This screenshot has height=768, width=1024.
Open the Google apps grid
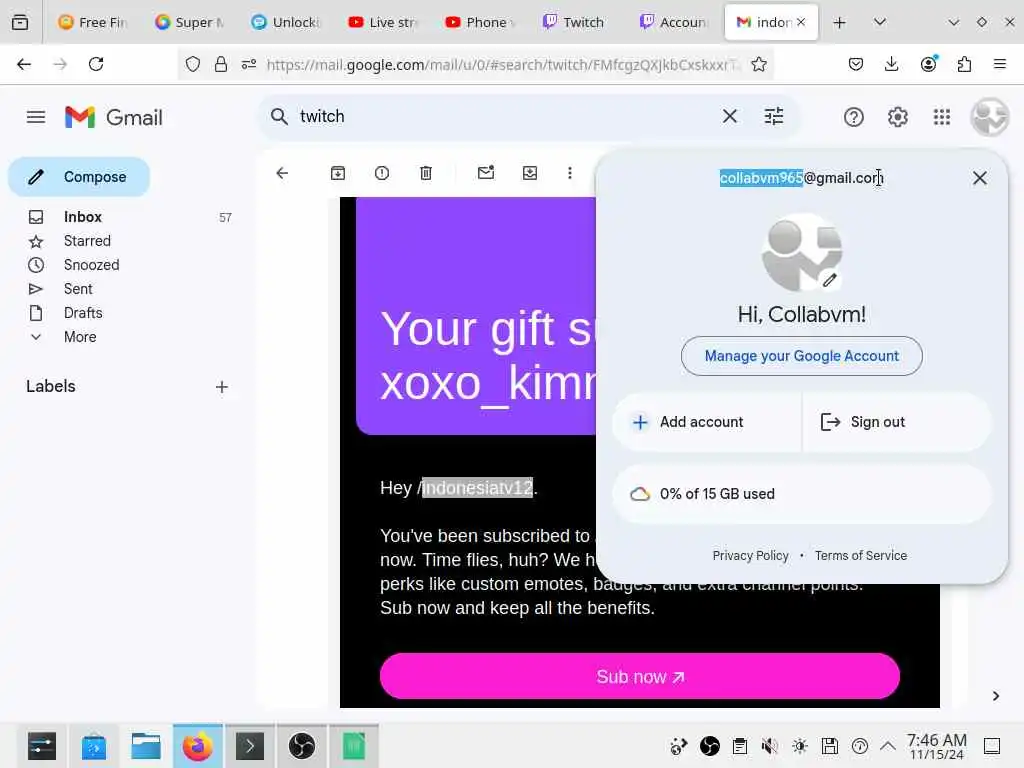pyautogui.click(x=942, y=117)
